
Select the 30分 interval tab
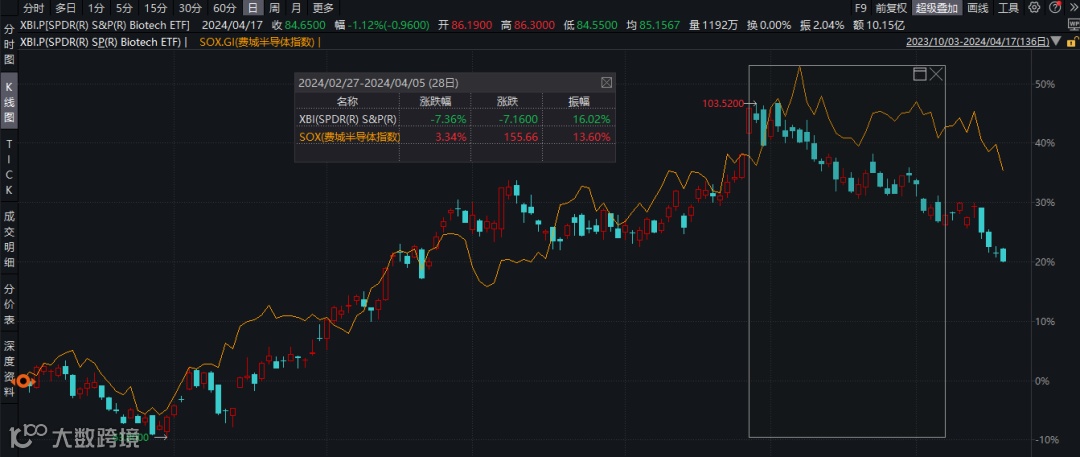[189, 8]
